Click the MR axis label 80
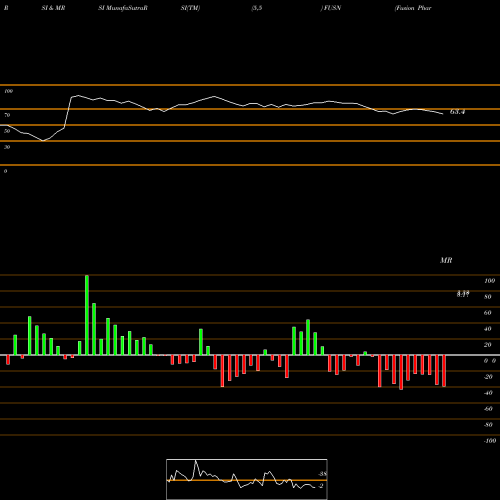Viewport: 500px width, 500px height. point(488,297)
